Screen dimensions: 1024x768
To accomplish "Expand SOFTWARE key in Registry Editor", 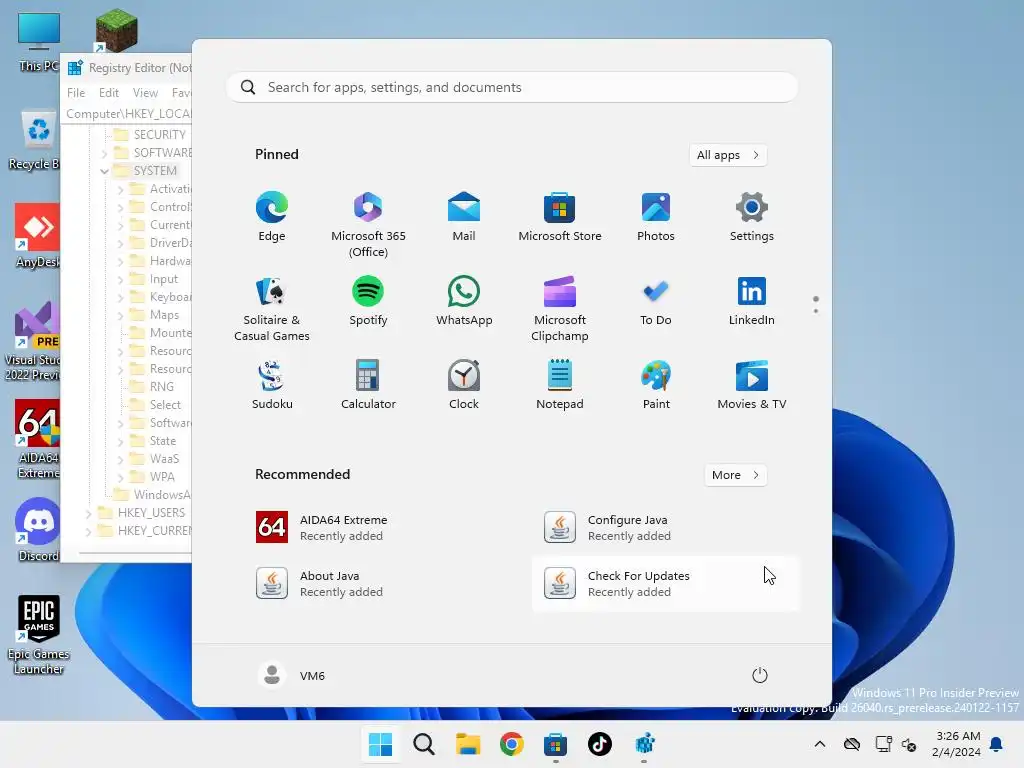I will tap(104, 153).
